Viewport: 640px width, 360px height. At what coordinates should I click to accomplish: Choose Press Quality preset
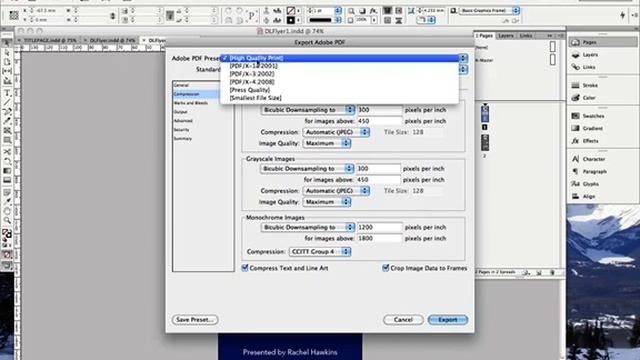pyautogui.click(x=340, y=90)
